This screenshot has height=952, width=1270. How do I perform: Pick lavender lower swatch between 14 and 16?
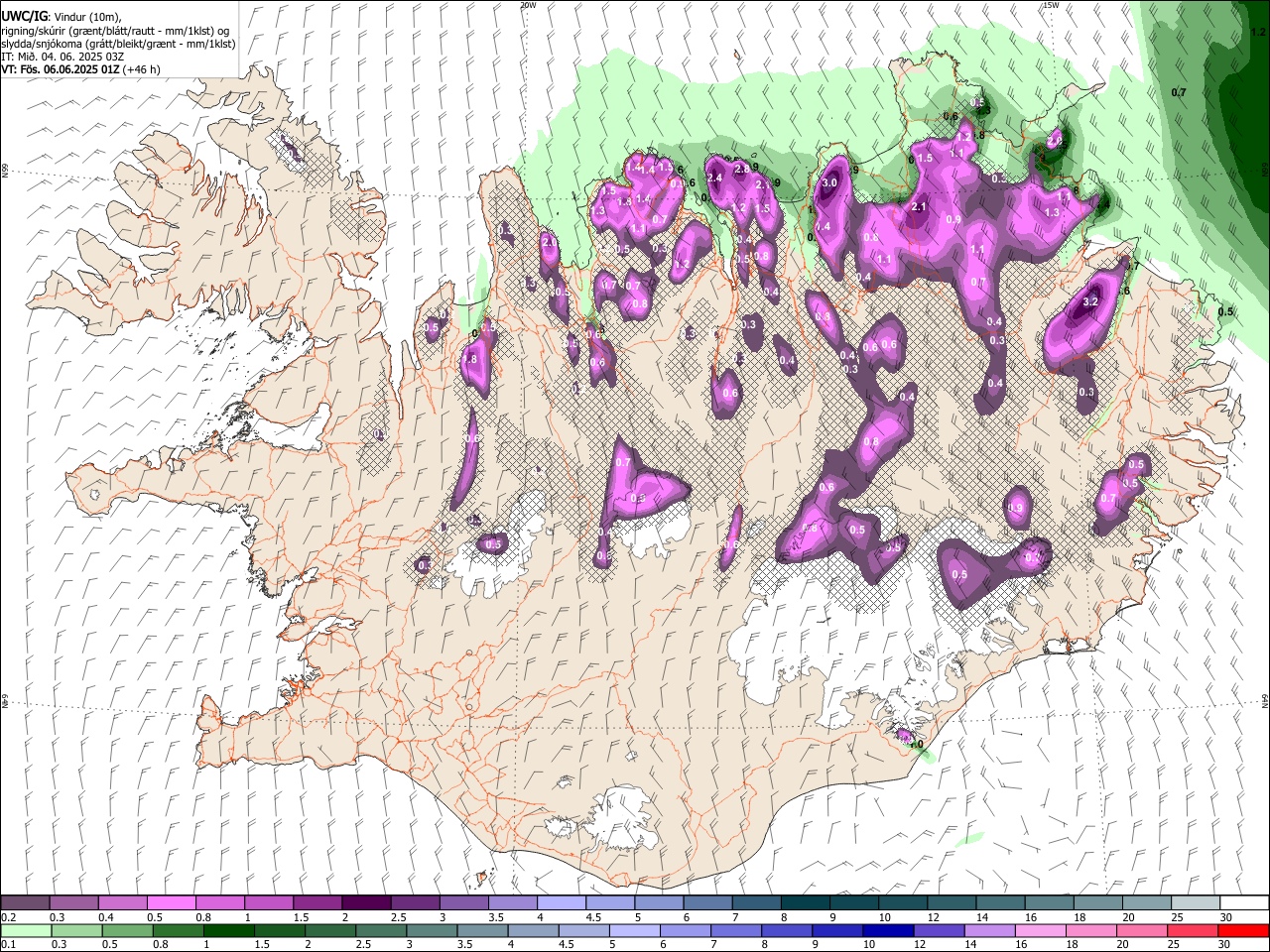tap(989, 930)
